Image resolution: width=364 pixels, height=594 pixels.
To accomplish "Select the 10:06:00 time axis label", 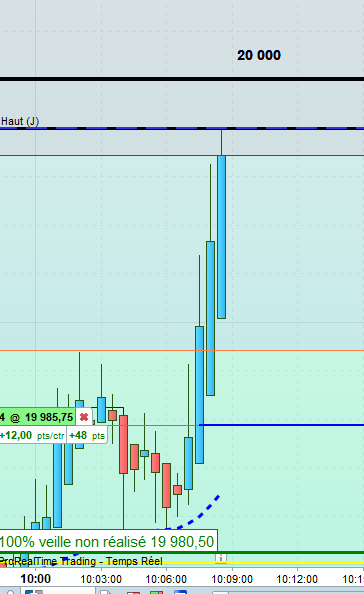I will coord(166,579).
